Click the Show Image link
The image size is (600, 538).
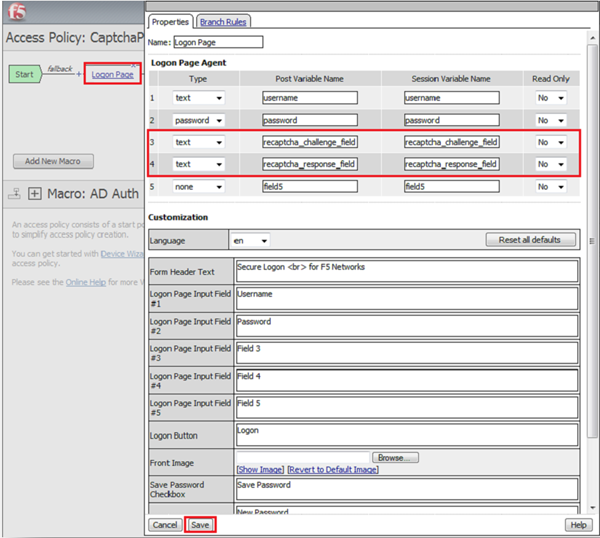pos(259,469)
